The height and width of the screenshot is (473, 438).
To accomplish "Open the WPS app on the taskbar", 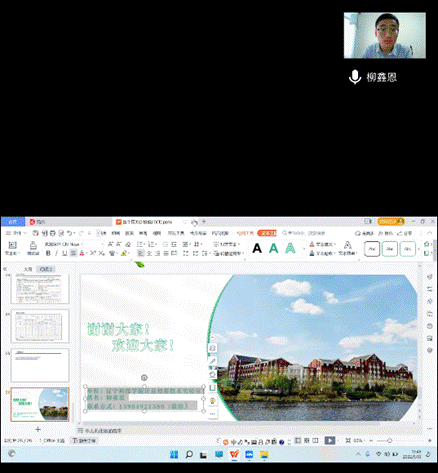I will tap(234, 454).
